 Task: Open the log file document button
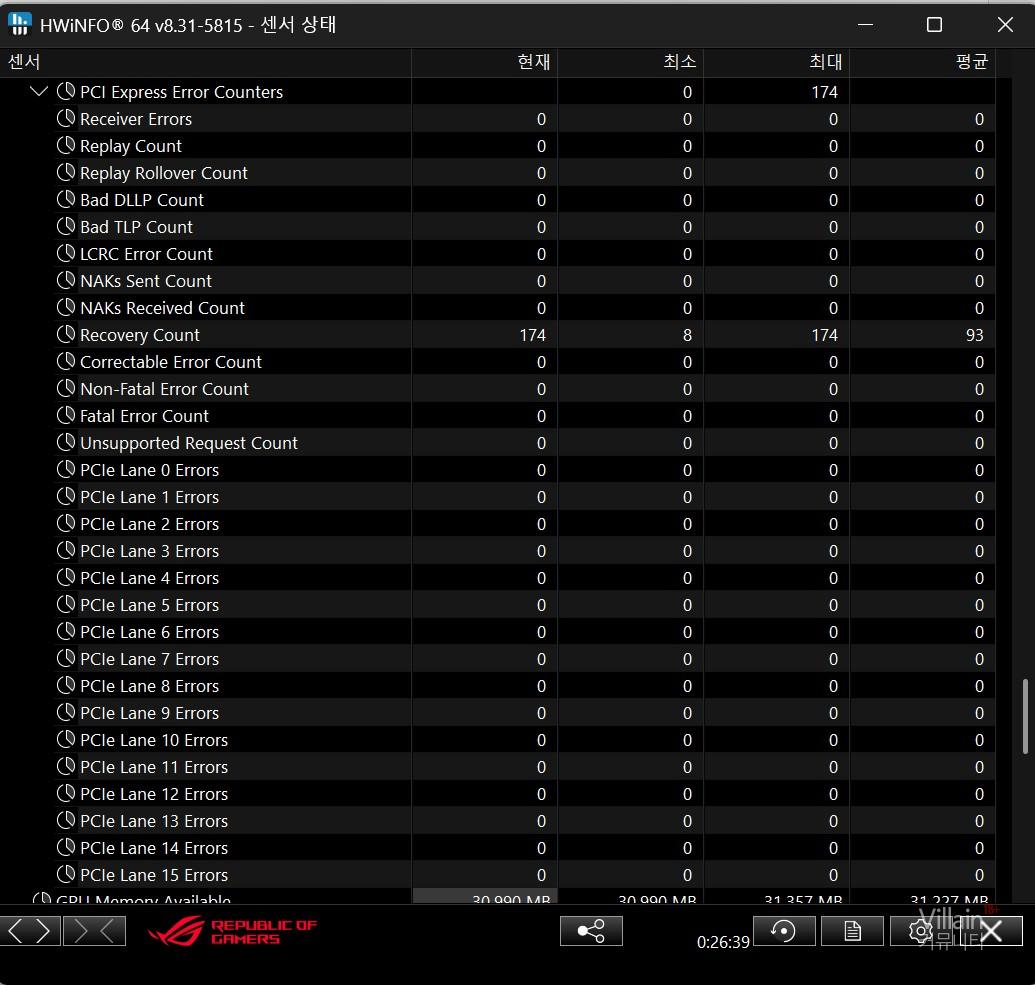pos(852,931)
